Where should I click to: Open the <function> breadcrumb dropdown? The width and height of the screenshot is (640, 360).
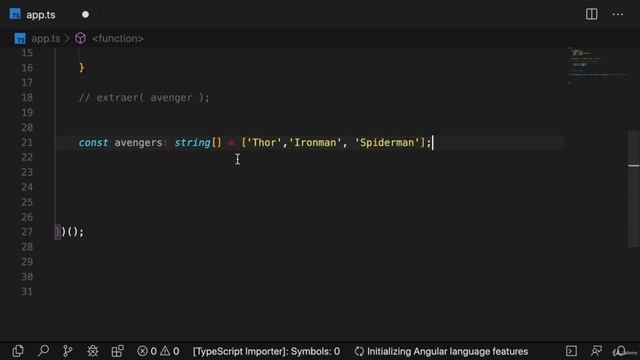point(118,38)
